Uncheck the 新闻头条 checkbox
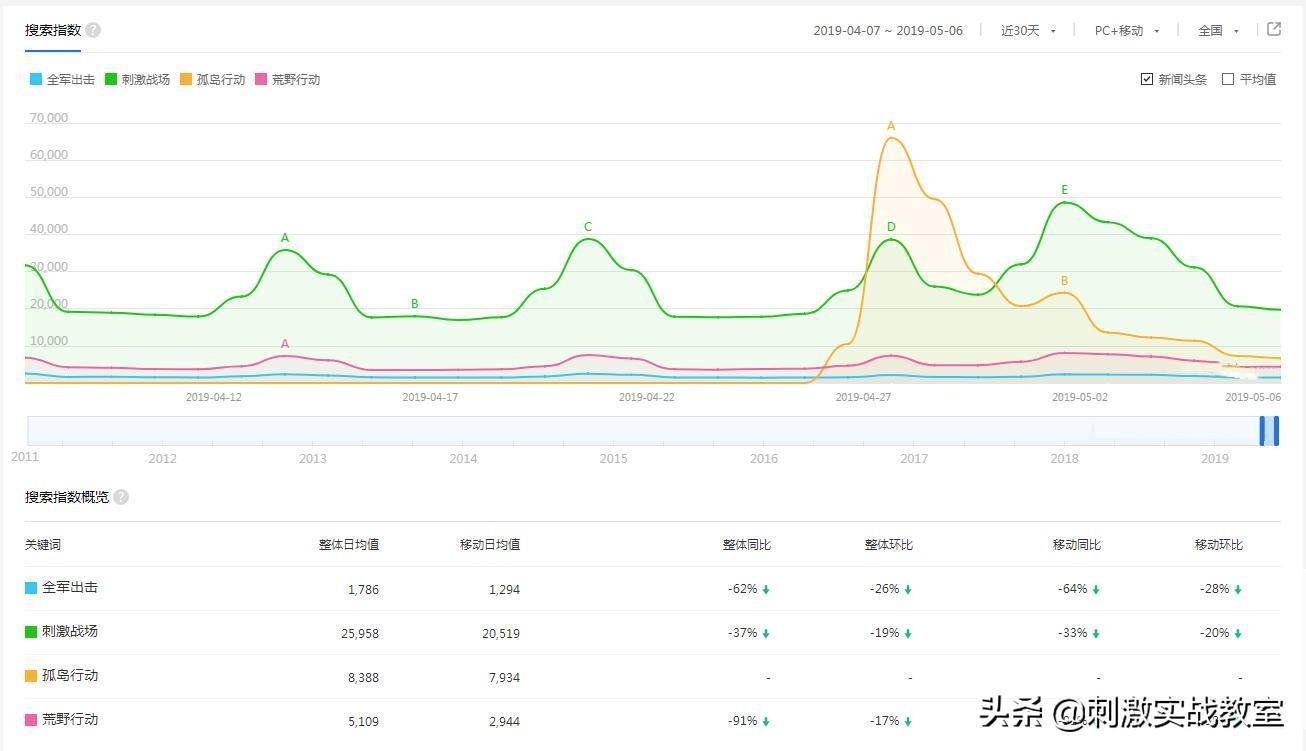 1147,79
